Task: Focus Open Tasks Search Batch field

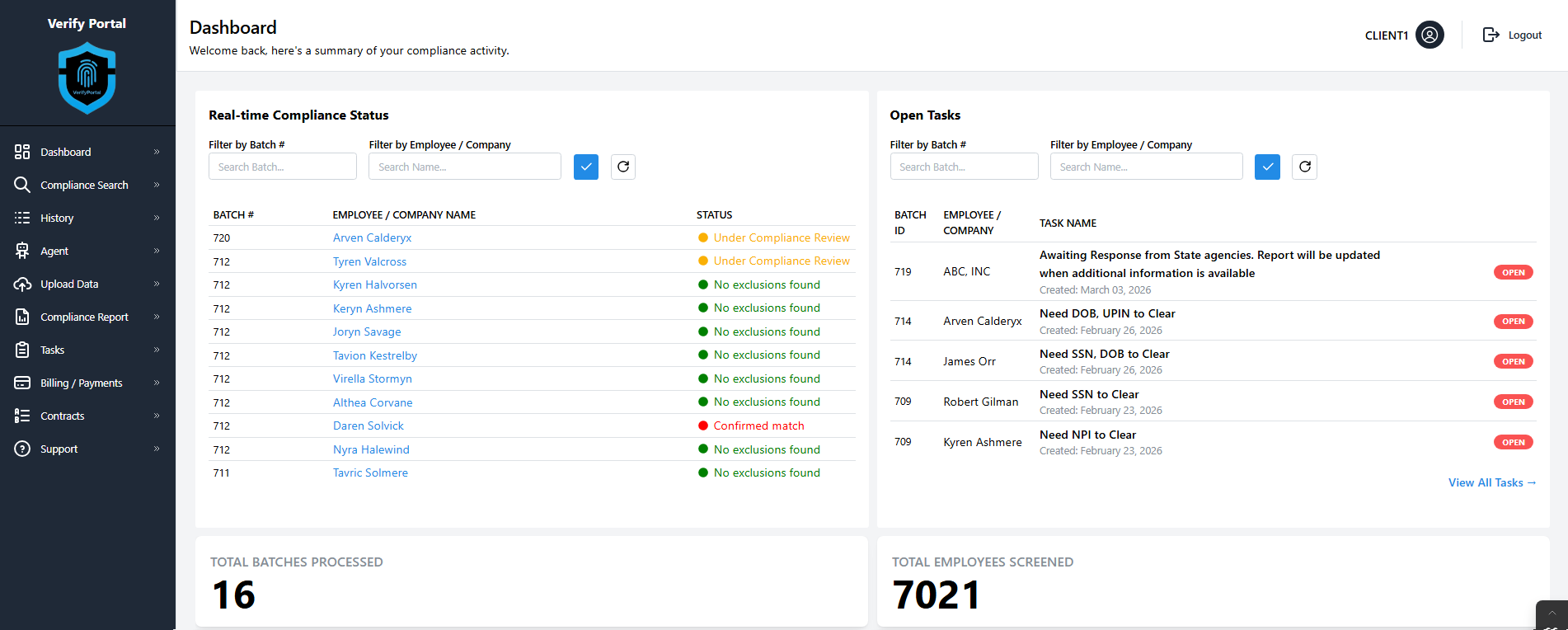Action: (965, 167)
